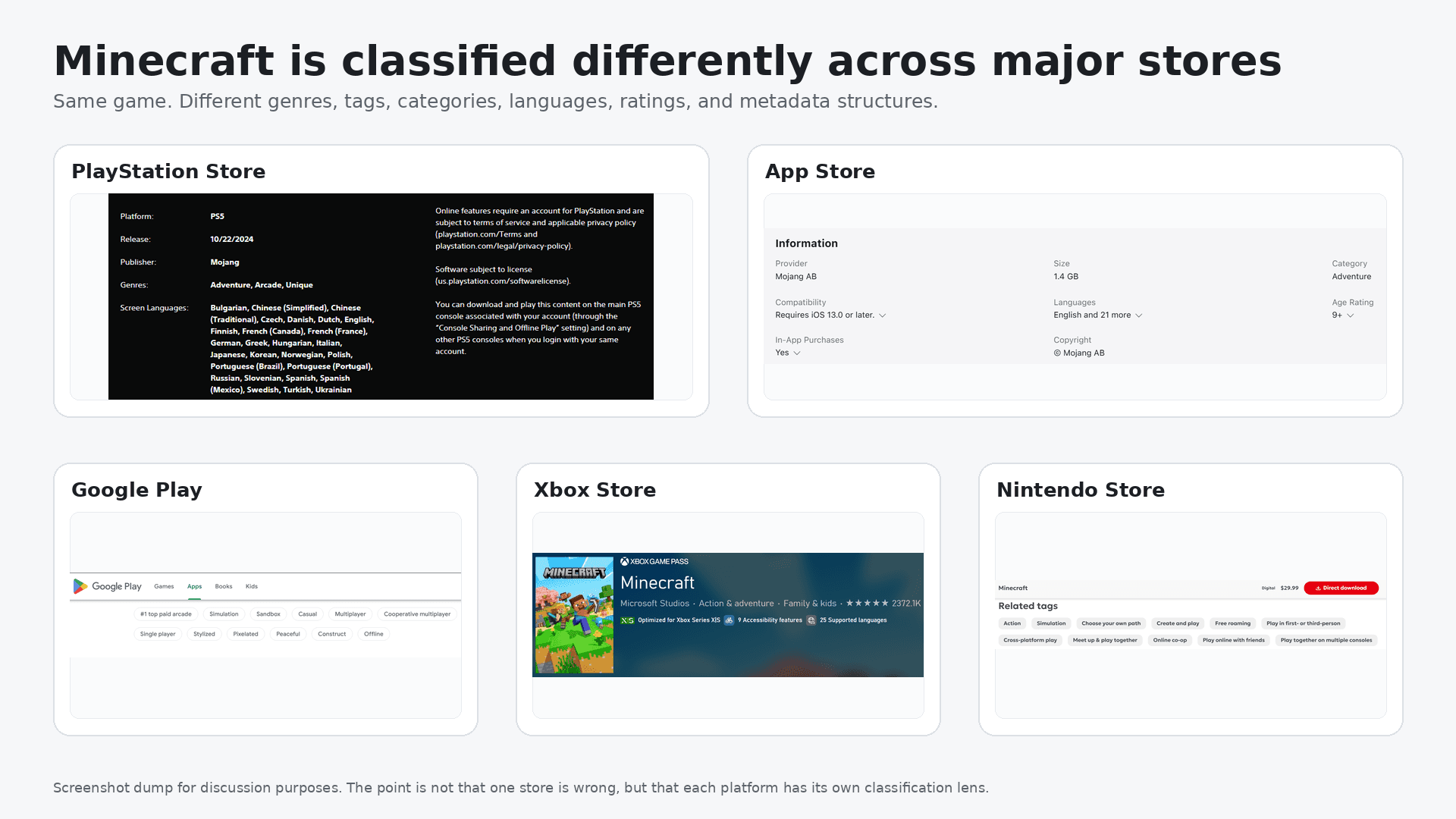The height and width of the screenshot is (819, 1456).
Task: Click the 'Create and play' tag
Action: 1178,623
